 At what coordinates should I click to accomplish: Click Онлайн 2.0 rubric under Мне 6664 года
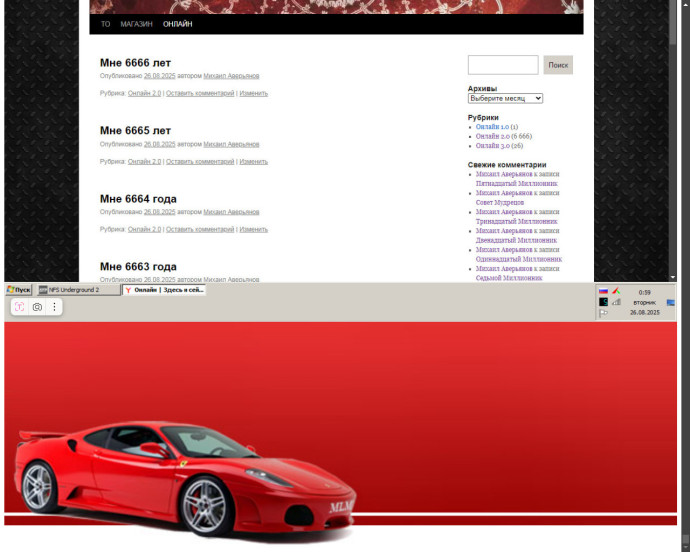pyautogui.click(x=144, y=229)
